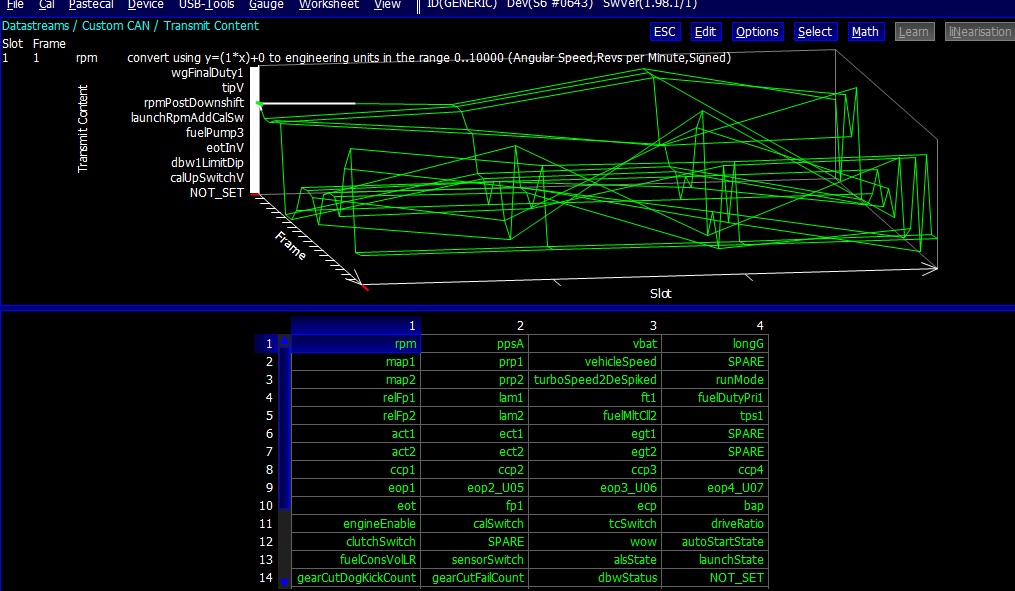Click the launchState cell in column 4
Screen dimensions: 1015x591
pyautogui.click(x=716, y=560)
